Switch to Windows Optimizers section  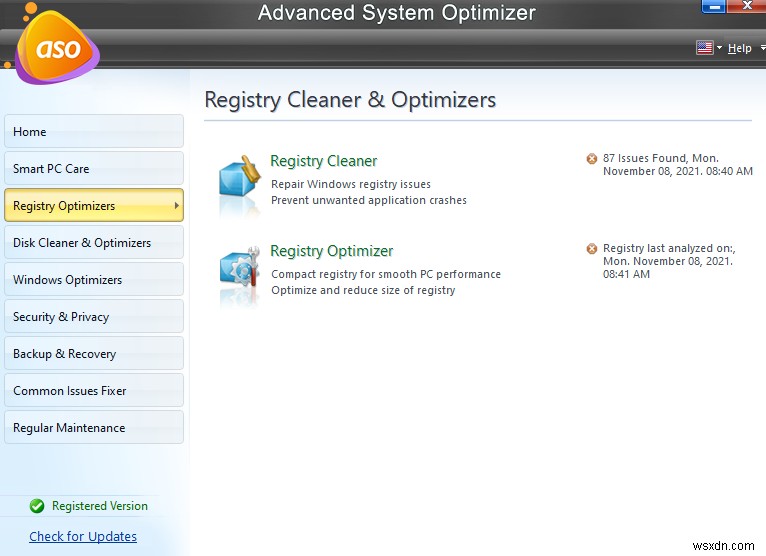[x=94, y=279]
